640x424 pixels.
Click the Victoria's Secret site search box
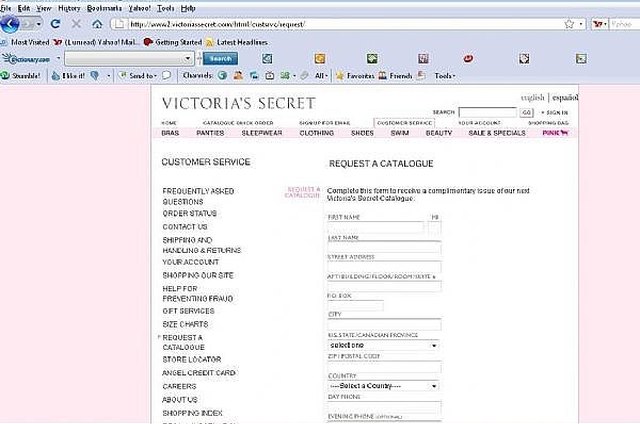(488, 112)
